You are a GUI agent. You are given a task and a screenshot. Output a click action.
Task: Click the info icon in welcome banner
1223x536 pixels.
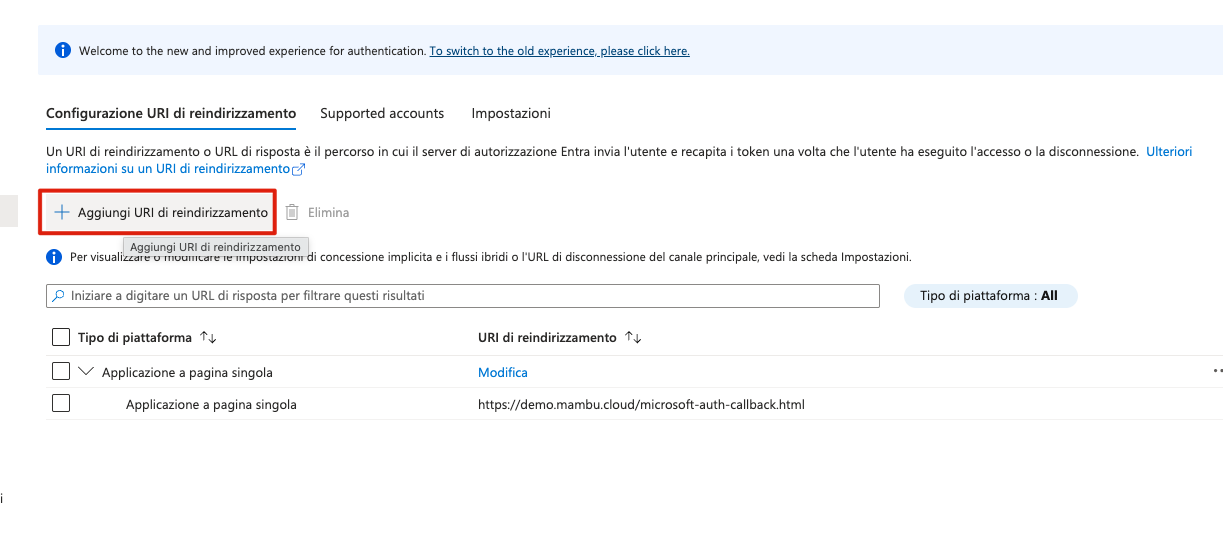(63, 50)
